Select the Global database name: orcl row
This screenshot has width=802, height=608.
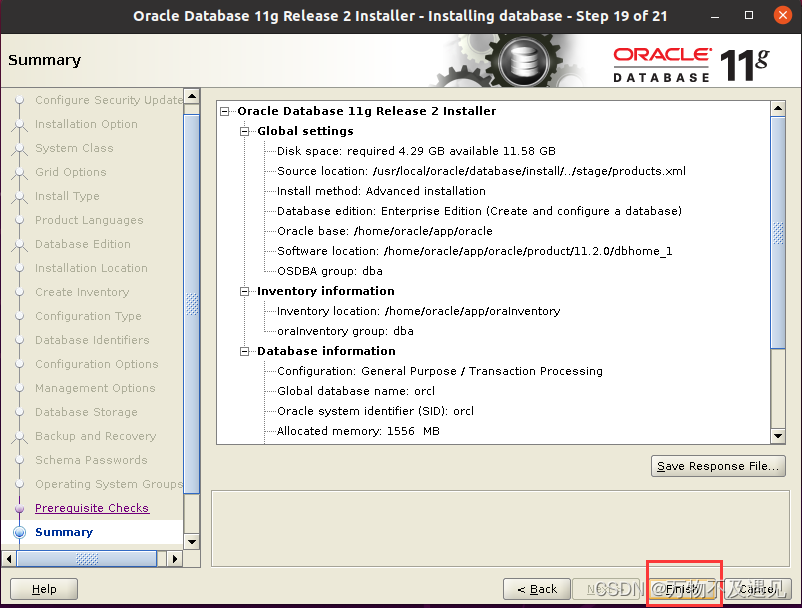click(355, 391)
